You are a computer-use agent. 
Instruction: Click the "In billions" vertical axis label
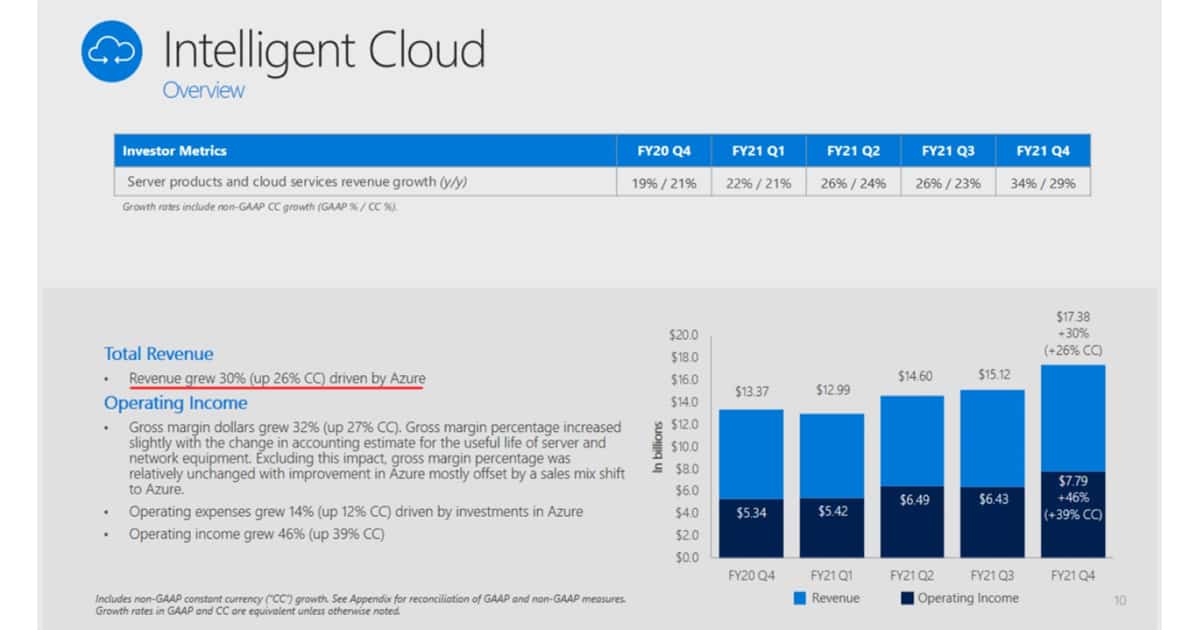(x=659, y=446)
